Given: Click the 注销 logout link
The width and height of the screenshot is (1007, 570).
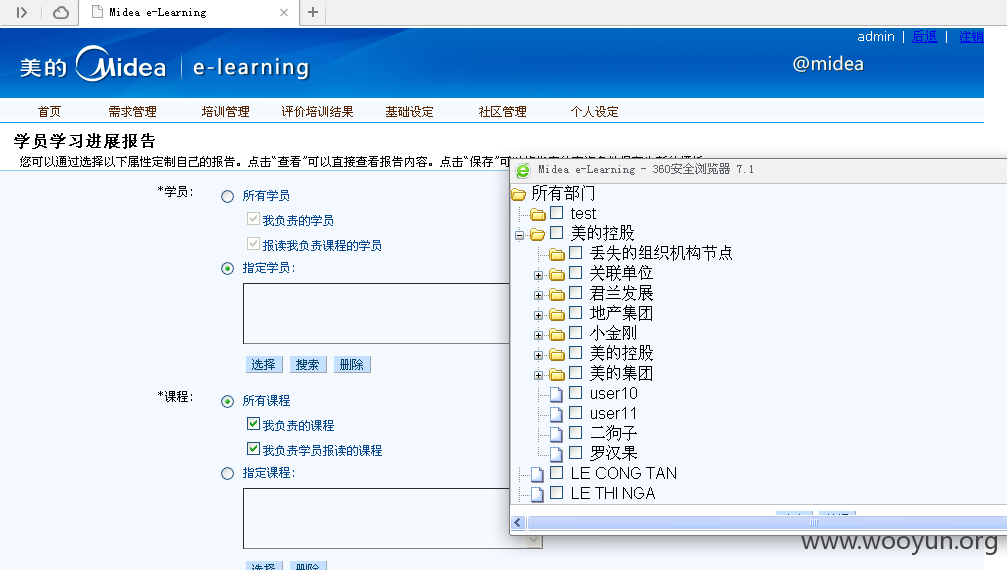Looking at the screenshot, I should [971, 37].
